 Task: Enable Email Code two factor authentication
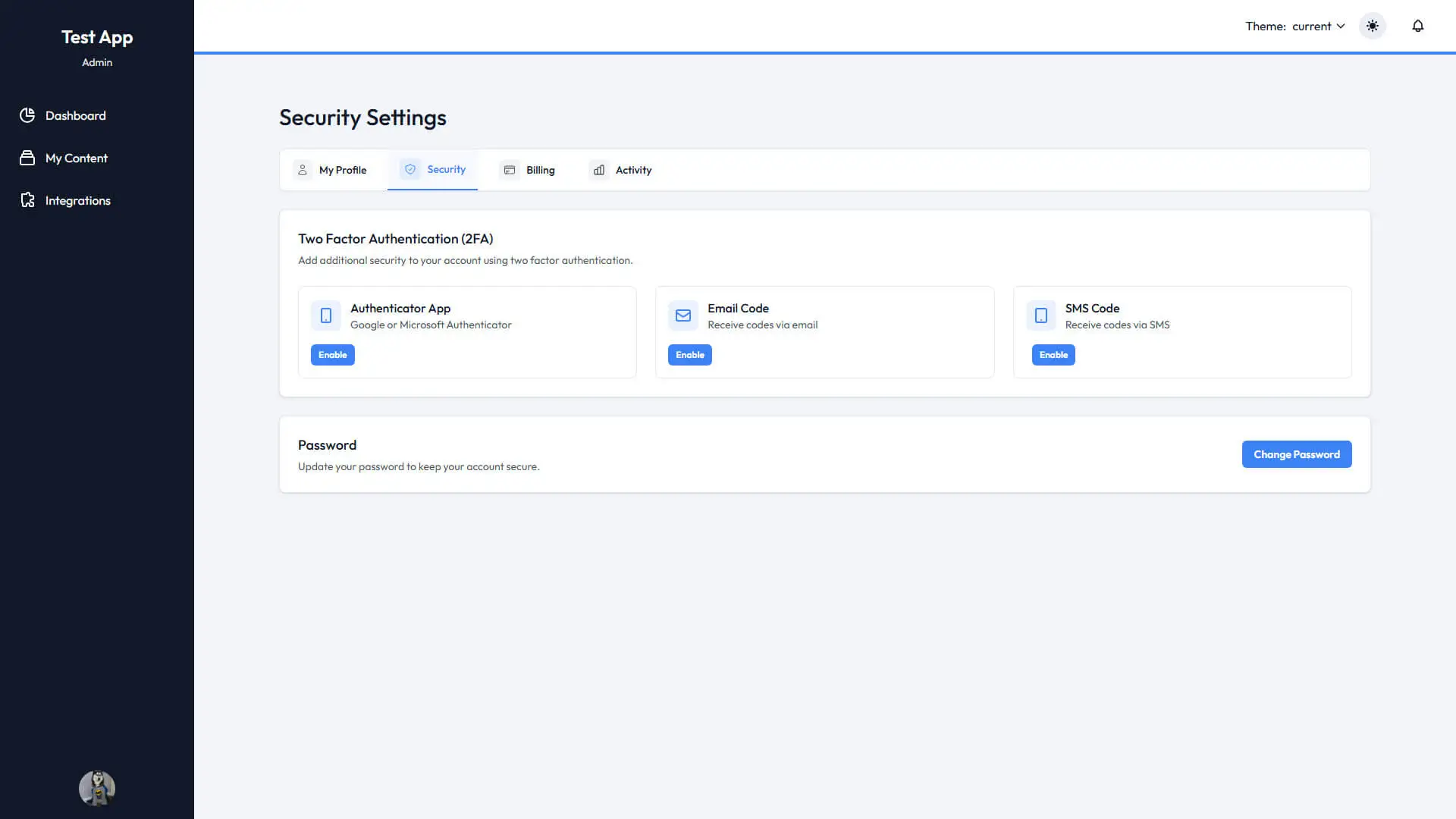coord(689,355)
